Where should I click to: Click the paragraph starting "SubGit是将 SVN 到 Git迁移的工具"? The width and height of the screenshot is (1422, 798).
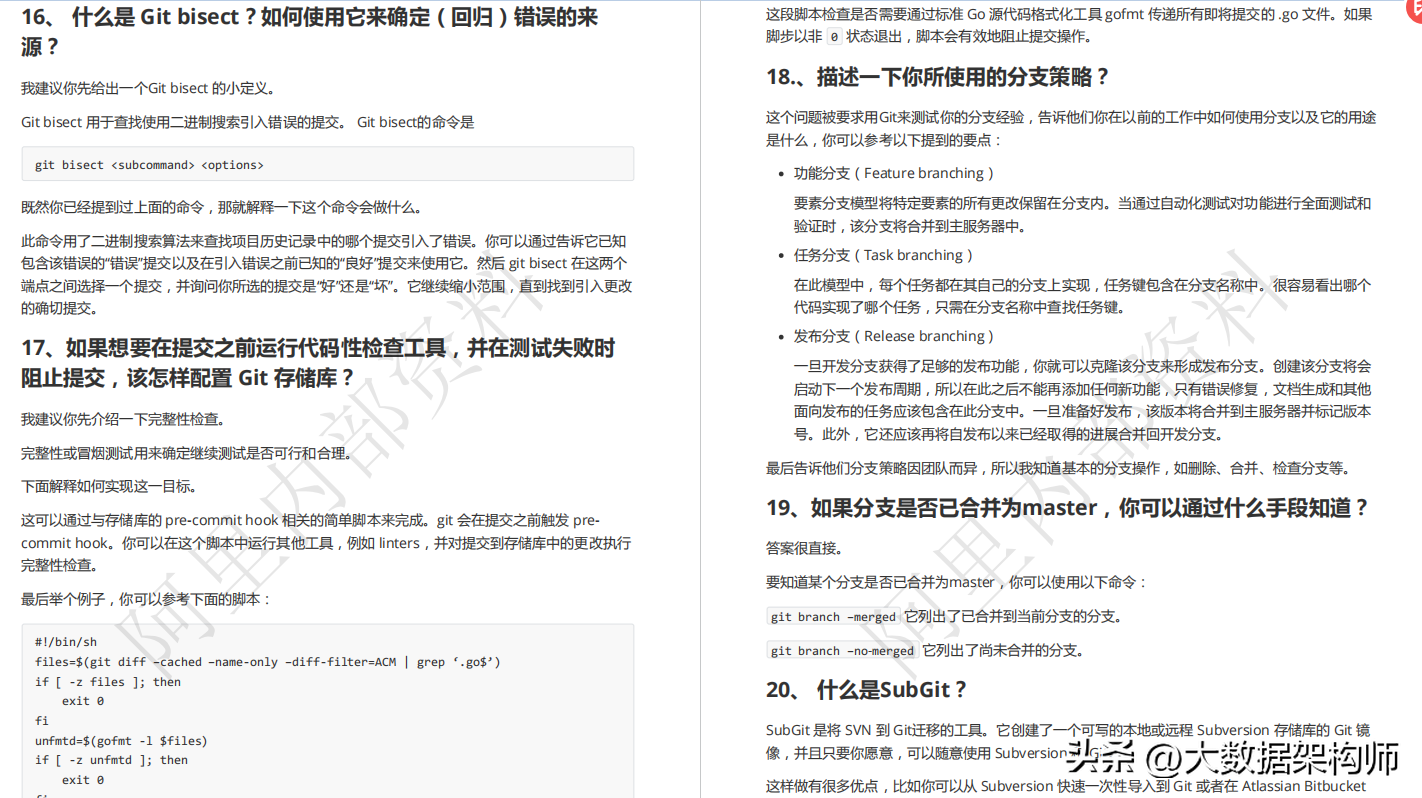coord(1068,741)
